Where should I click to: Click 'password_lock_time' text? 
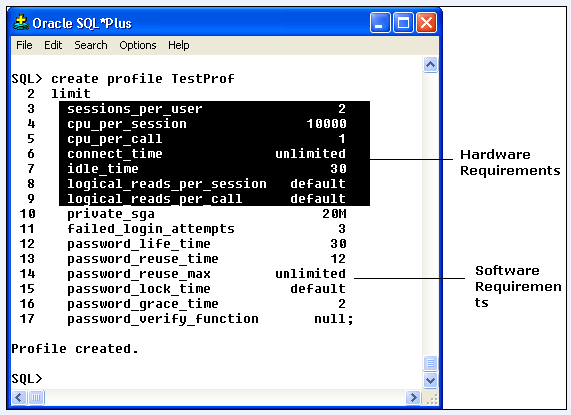pyautogui.click(x=139, y=289)
